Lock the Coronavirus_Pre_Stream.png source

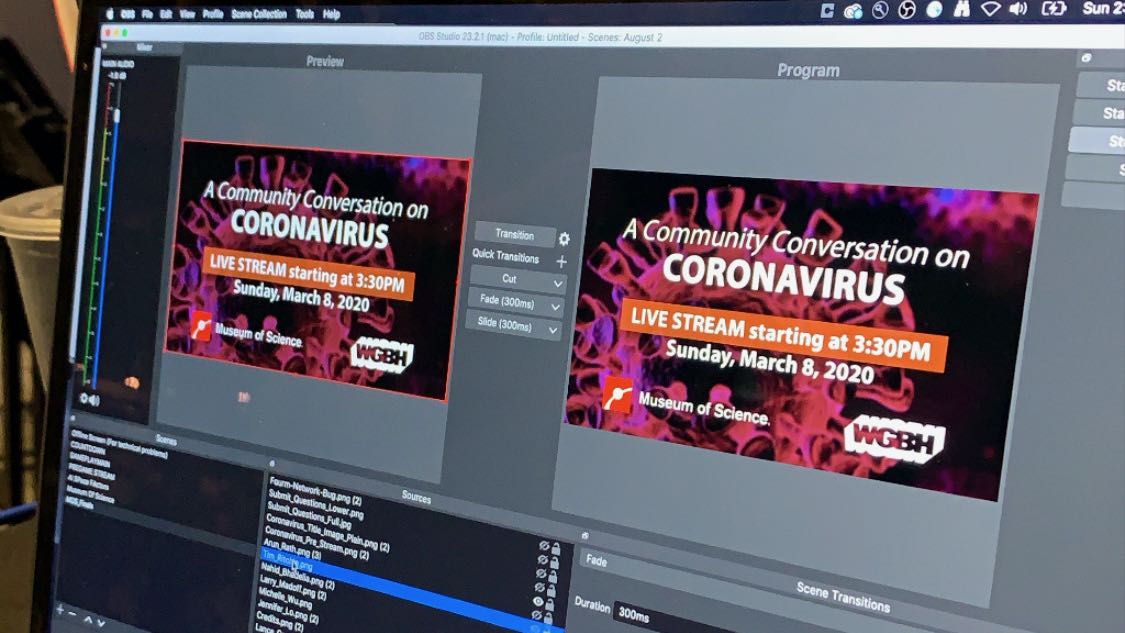pyautogui.click(x=550, y=605)
